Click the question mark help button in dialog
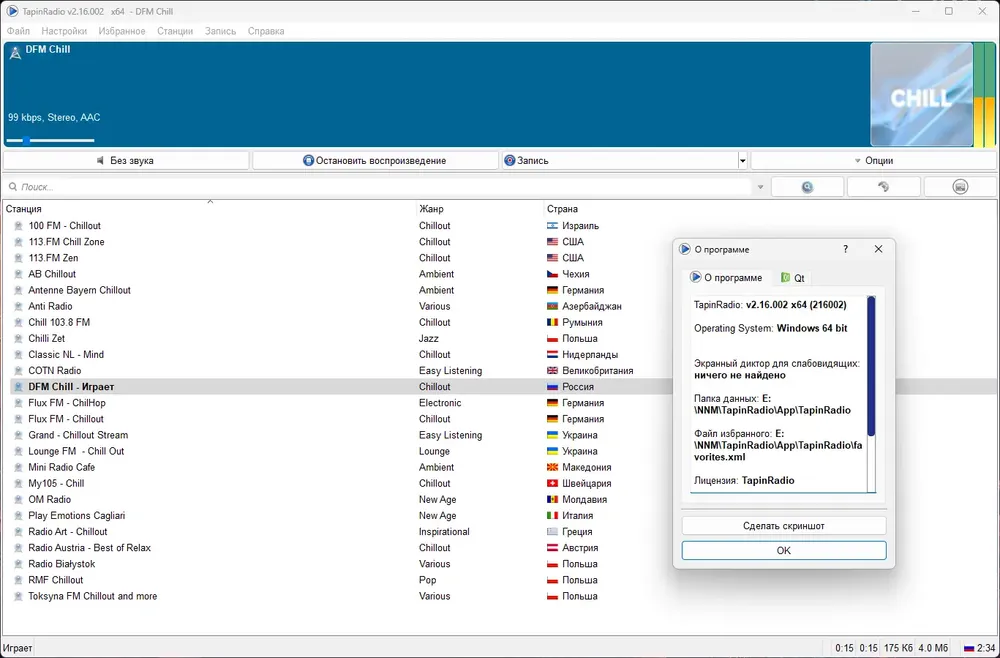The width and height of the screenshot is (1000, 658). [x=846, y=249]
